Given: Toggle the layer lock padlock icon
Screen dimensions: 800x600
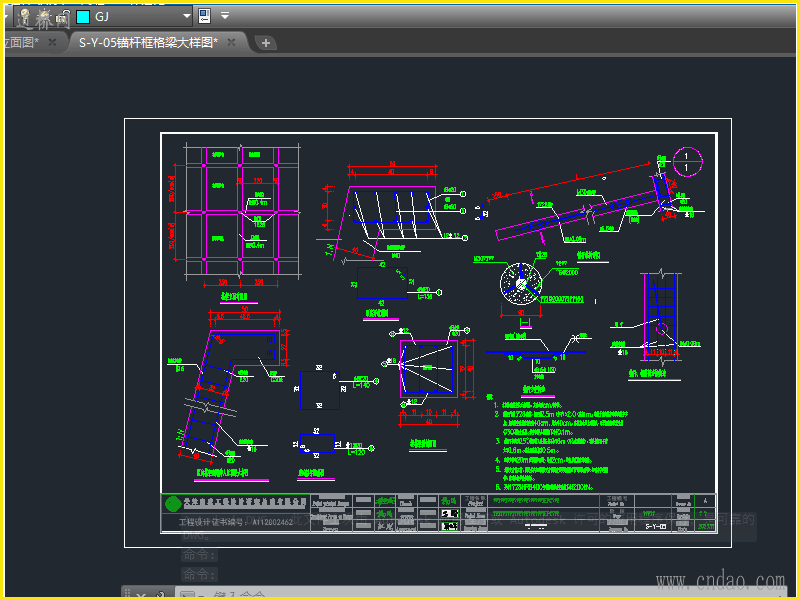Looking at the screenshot, I should 62,17.
